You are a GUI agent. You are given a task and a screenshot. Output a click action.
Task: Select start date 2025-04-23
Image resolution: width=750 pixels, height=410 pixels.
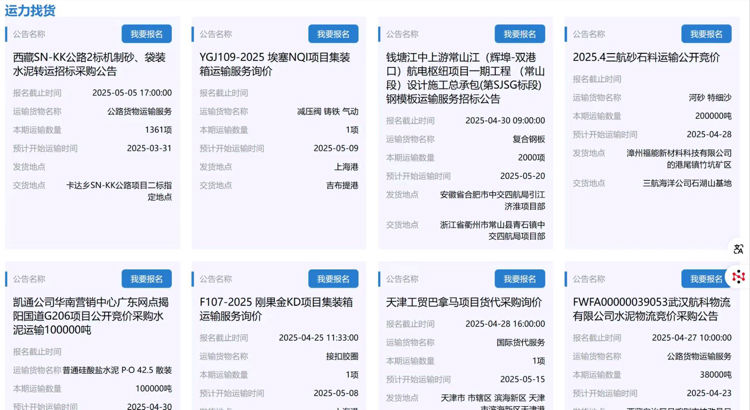[709, 393]
